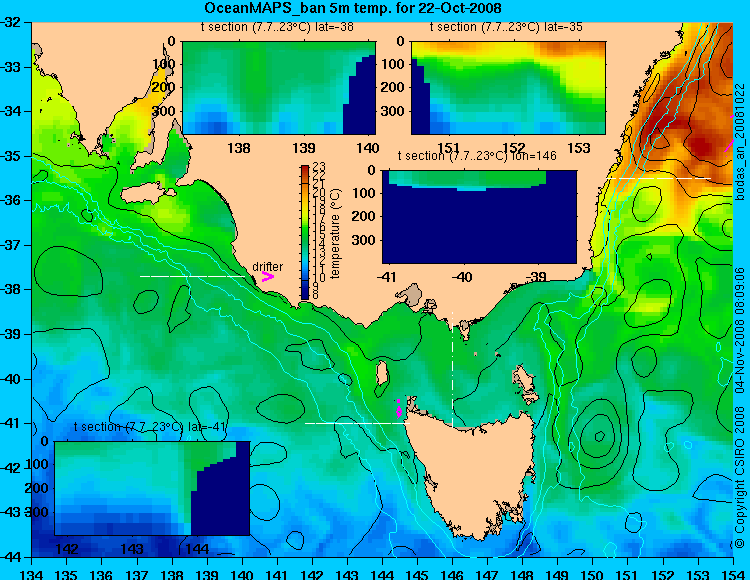Click the '23' value atop the color scale

click(x=319, y=166)
